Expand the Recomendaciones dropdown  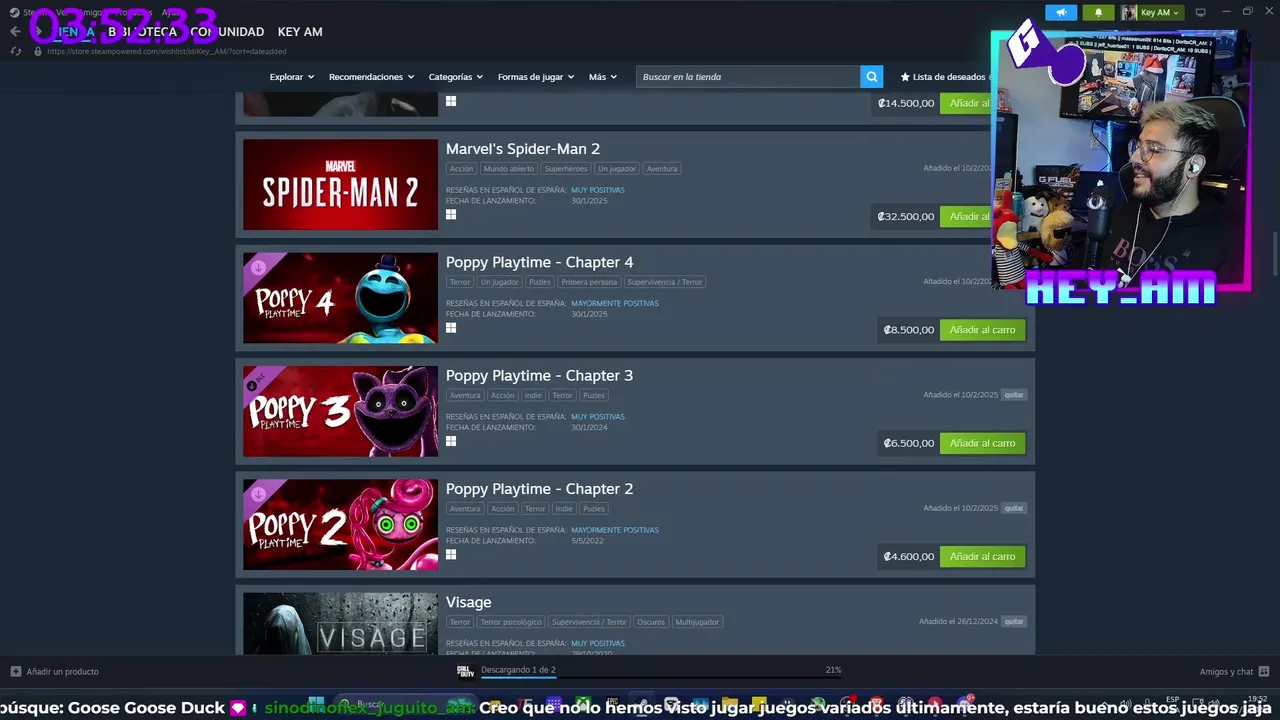pos(372,77)
